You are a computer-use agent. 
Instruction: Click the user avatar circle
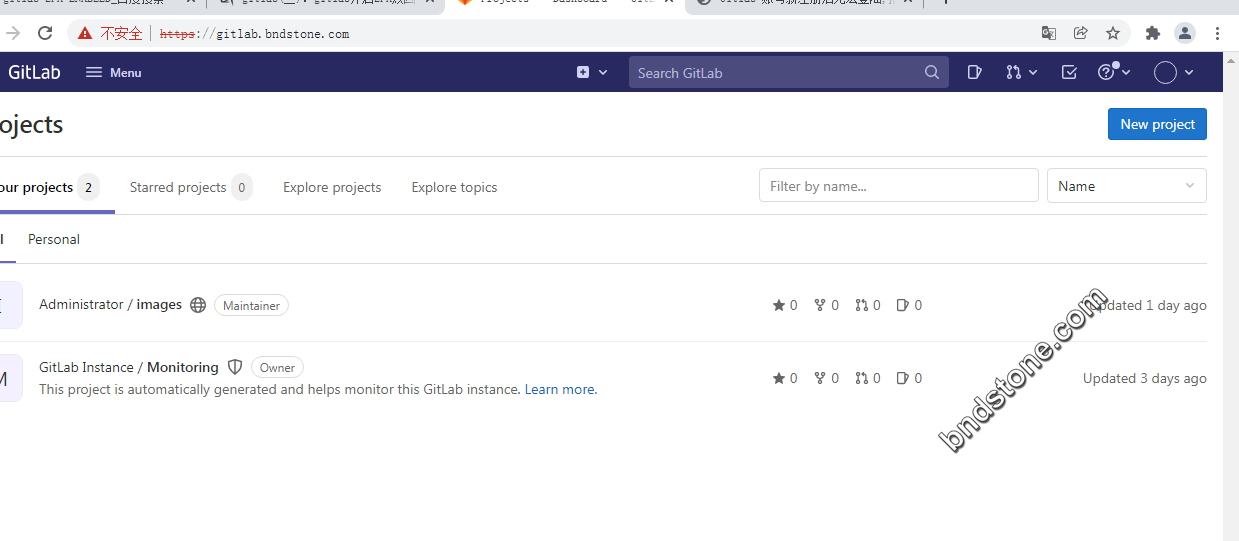[1165, 72]
